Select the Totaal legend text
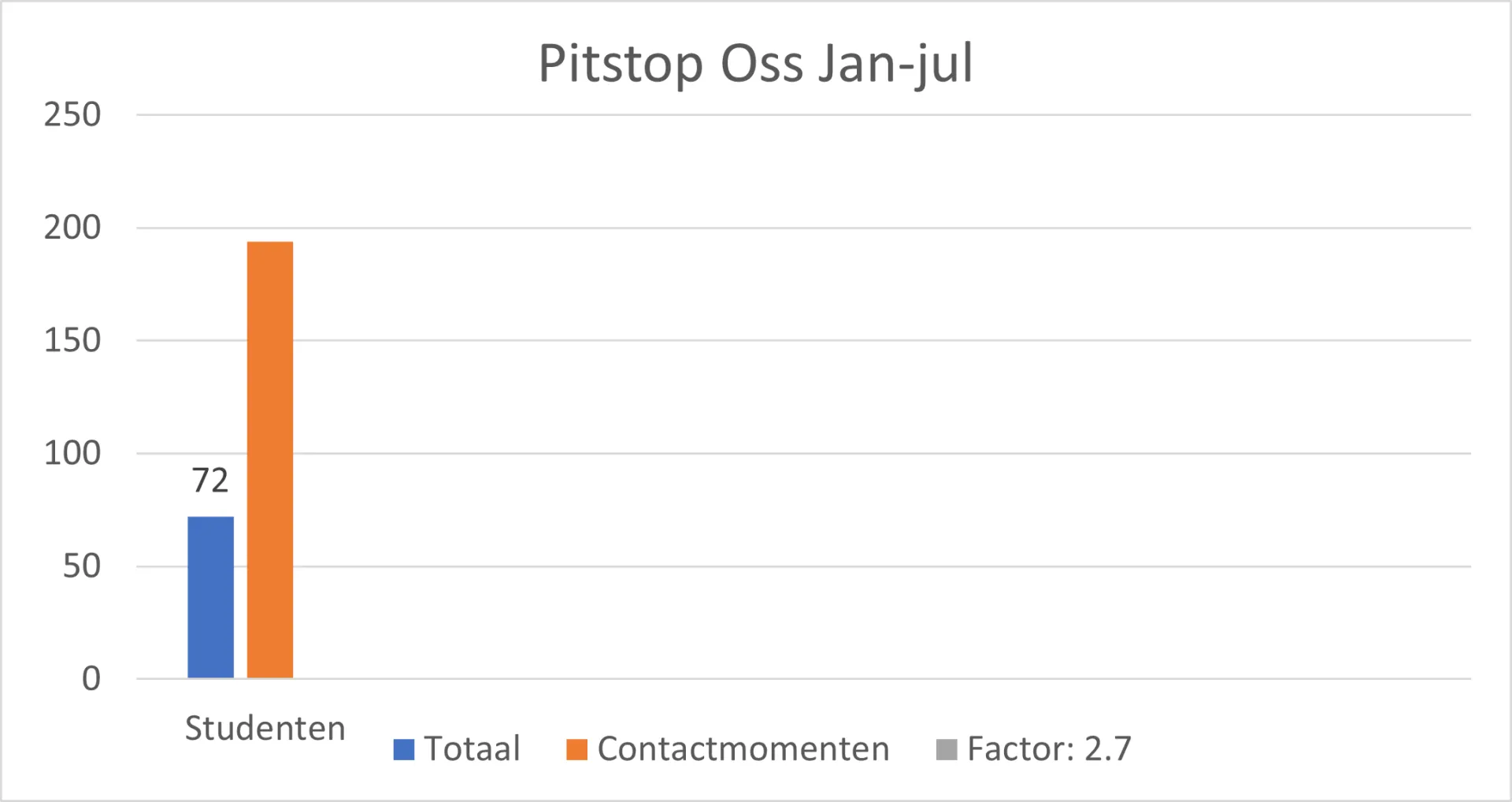Viewport: 1512px width, 802px height. pyautogui.click(x=472, y=749)
